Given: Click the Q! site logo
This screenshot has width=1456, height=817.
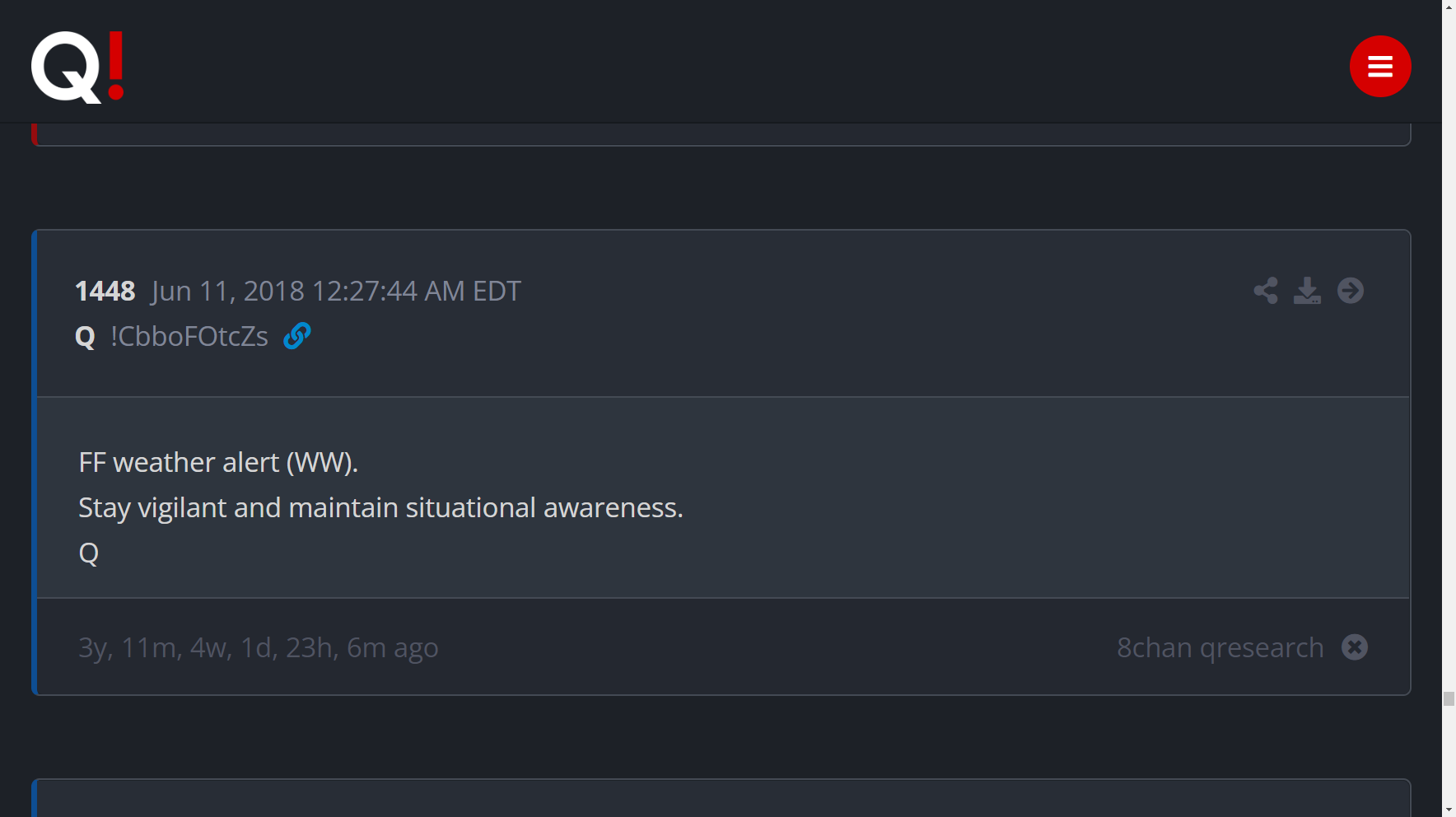Looking at the screenshot, I should (x=77, y=67).
